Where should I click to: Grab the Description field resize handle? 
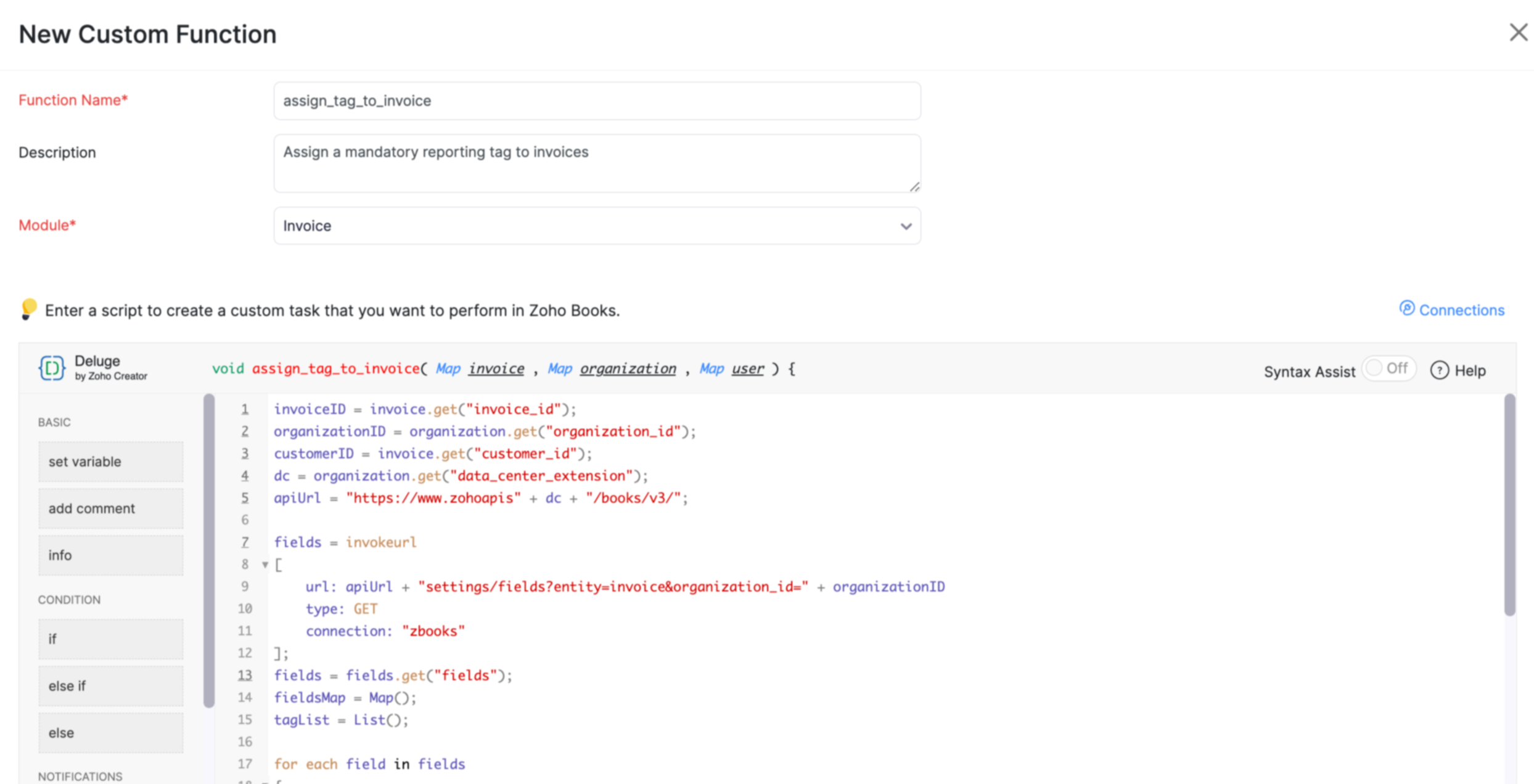click(x=914, y=187)
